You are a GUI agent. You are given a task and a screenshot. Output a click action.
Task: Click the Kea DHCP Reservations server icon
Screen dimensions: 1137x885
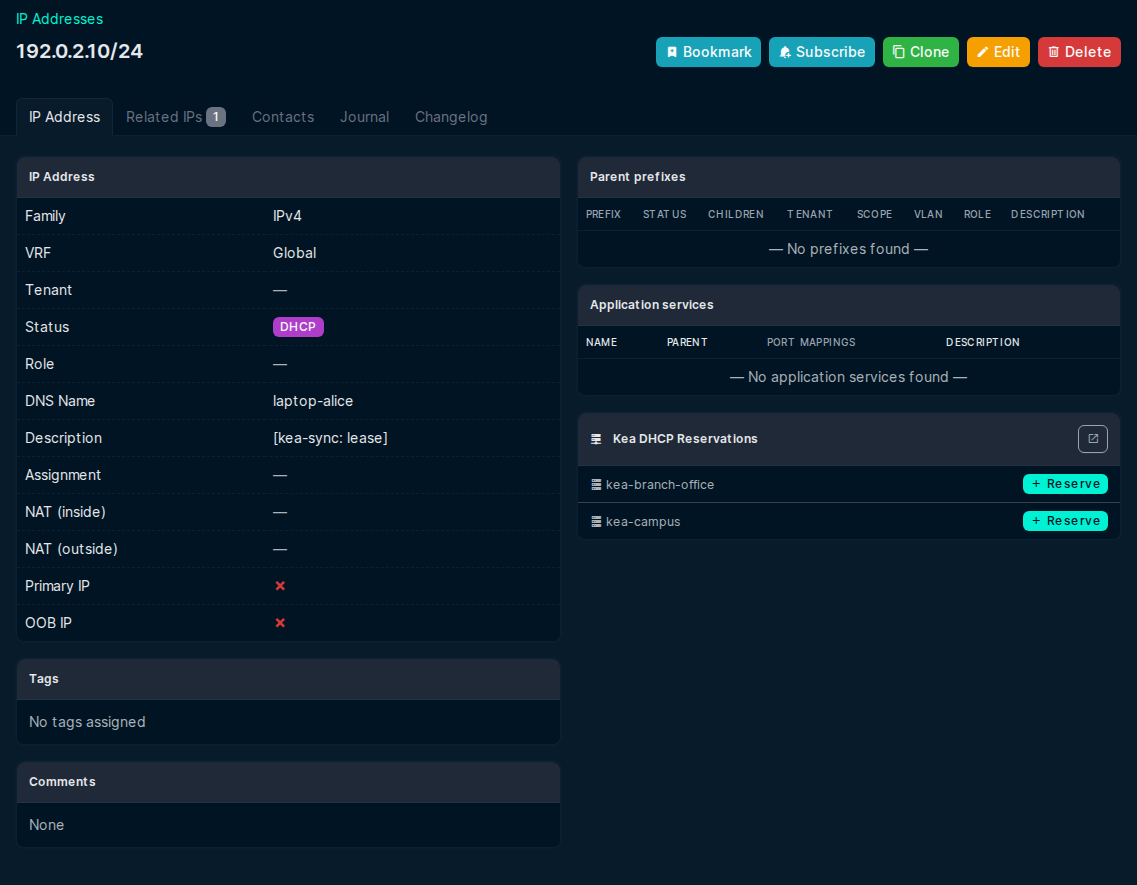[x=596, y=439]
